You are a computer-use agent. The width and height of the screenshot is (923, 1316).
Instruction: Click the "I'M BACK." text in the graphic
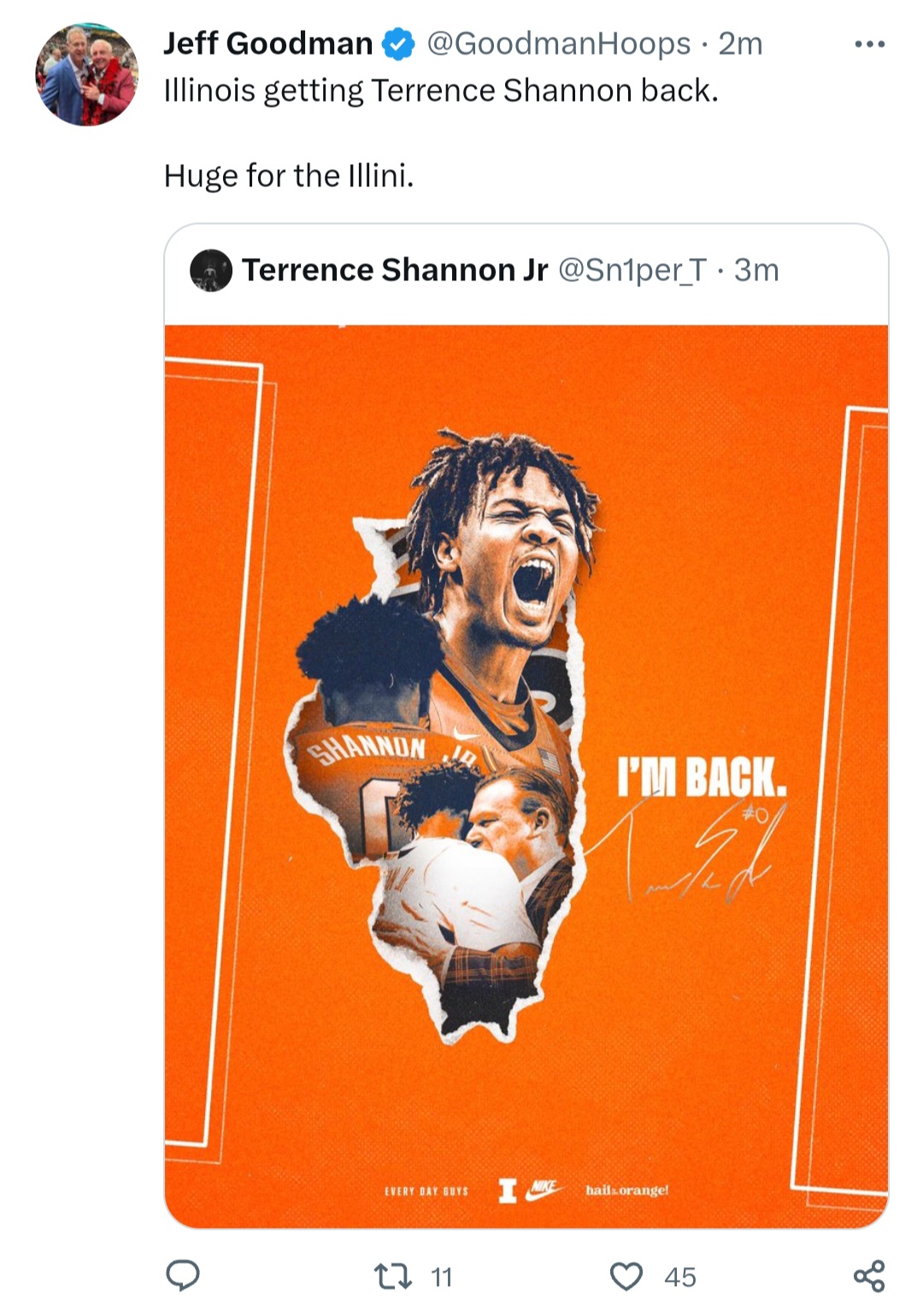[x=701, y=776]
